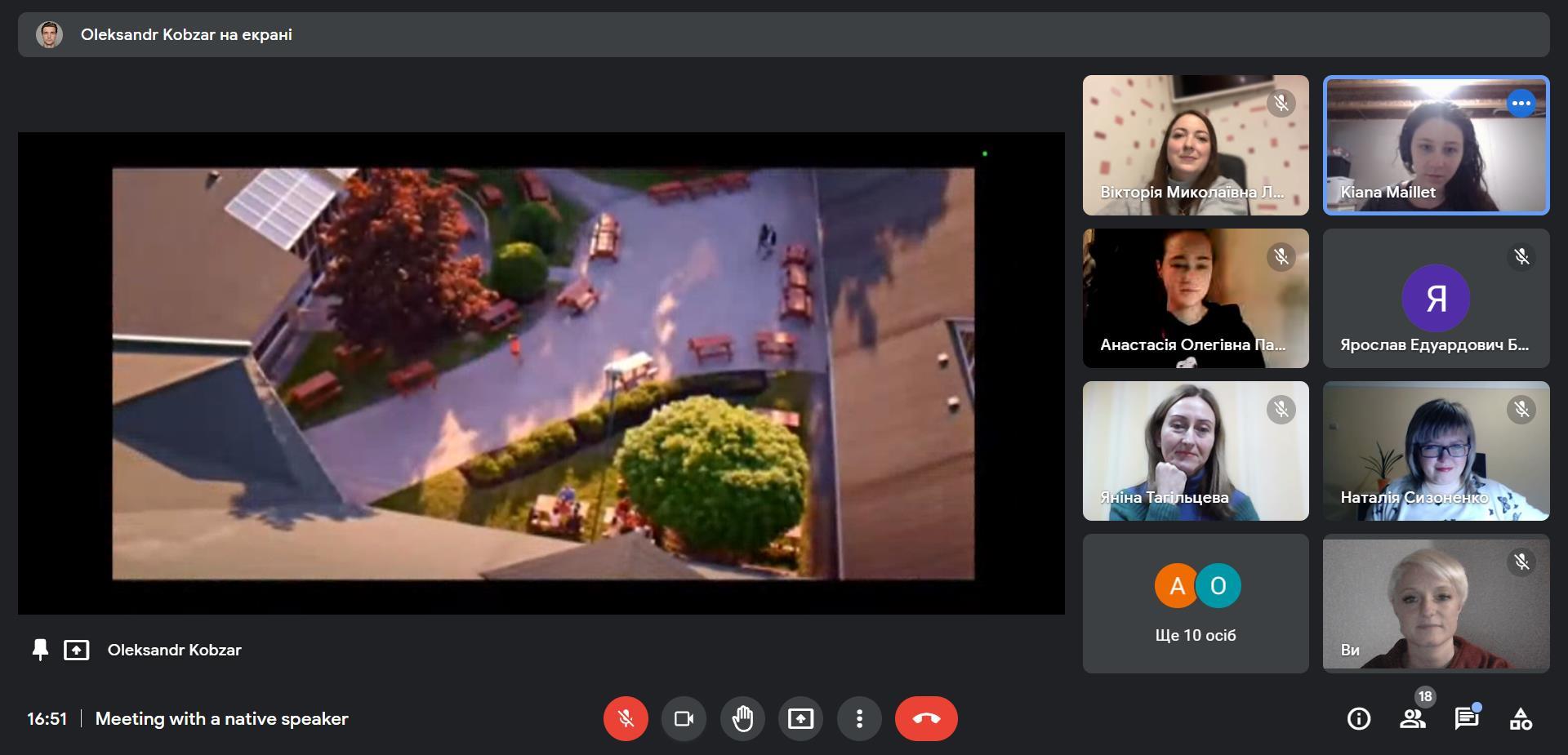Click muted mic icon on Яніна Тагільцева's tile
The height and width of the screenshot is (755, 1568).
click(1281, 410)
